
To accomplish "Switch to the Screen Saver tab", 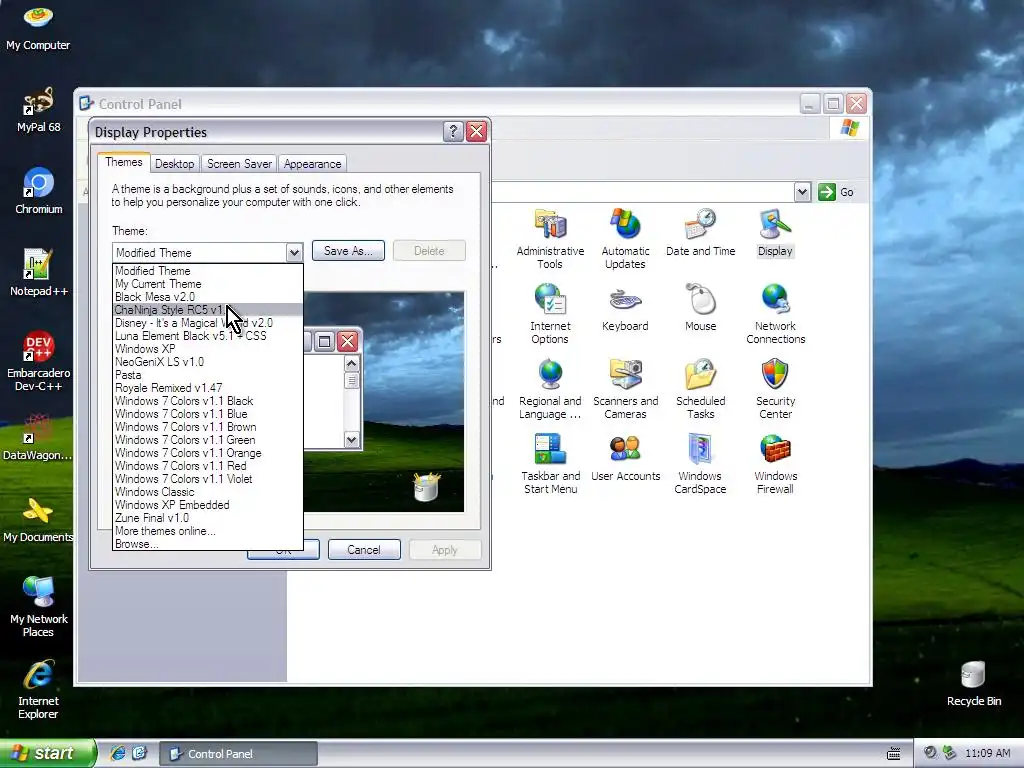I will 239,164.
